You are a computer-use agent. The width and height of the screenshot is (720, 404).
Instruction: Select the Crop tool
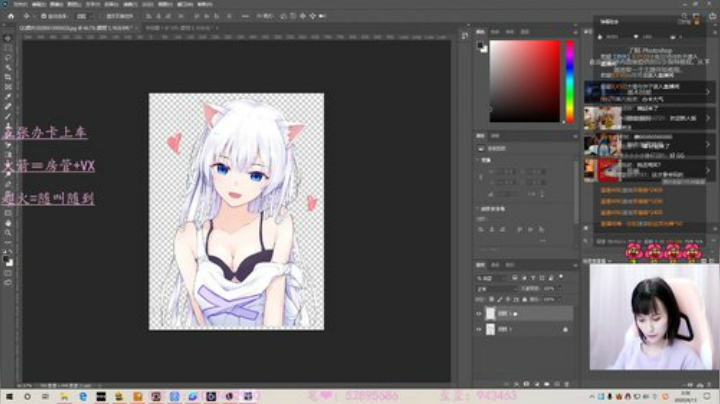tap(8, 77)
